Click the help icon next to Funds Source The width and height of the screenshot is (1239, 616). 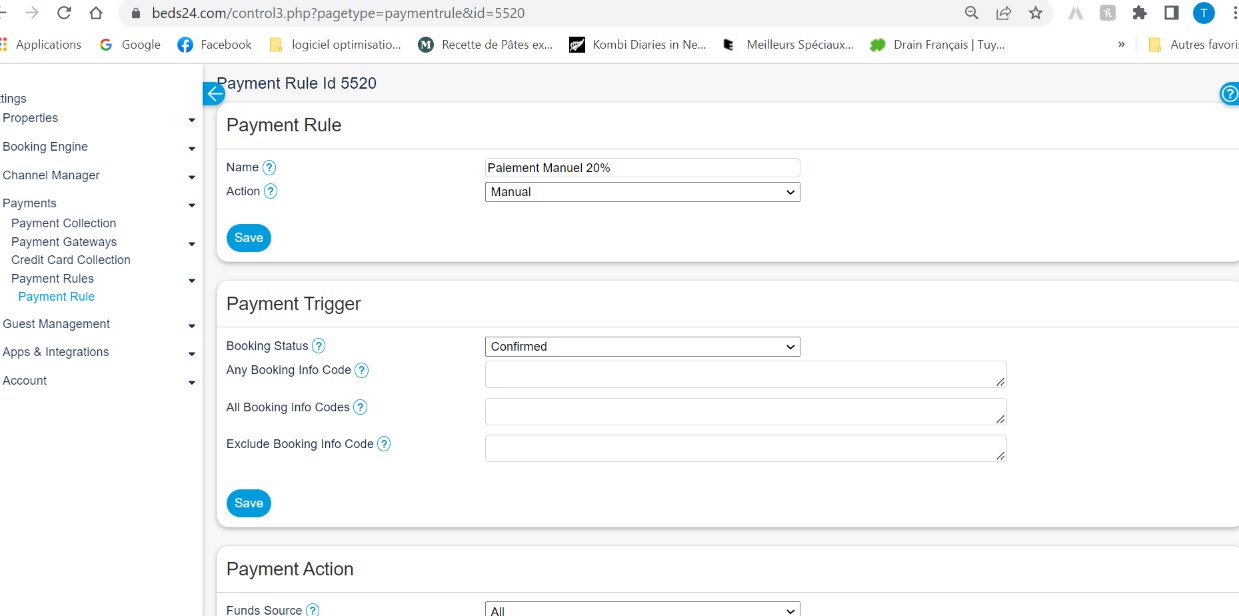312,610
